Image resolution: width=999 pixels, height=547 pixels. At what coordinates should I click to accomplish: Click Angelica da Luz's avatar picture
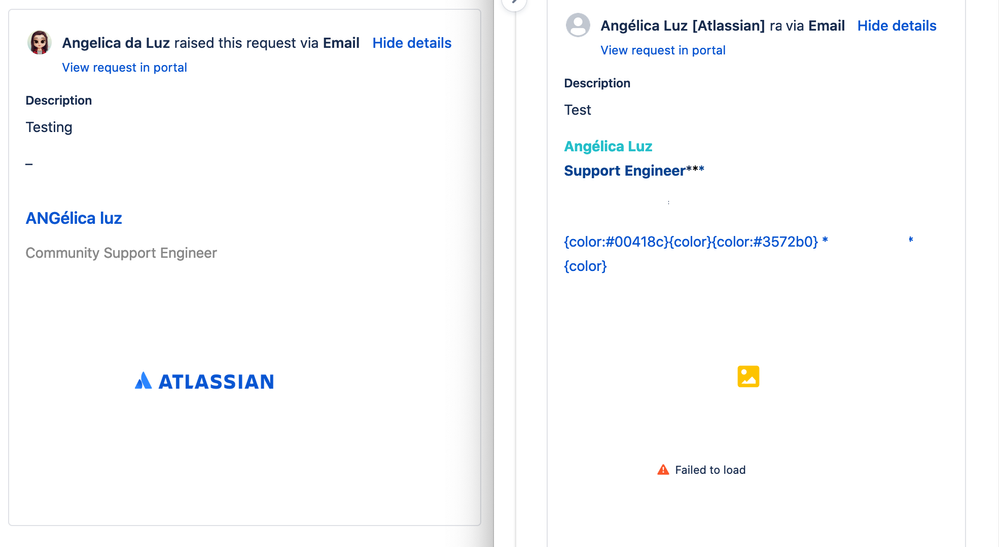point(39,43)
